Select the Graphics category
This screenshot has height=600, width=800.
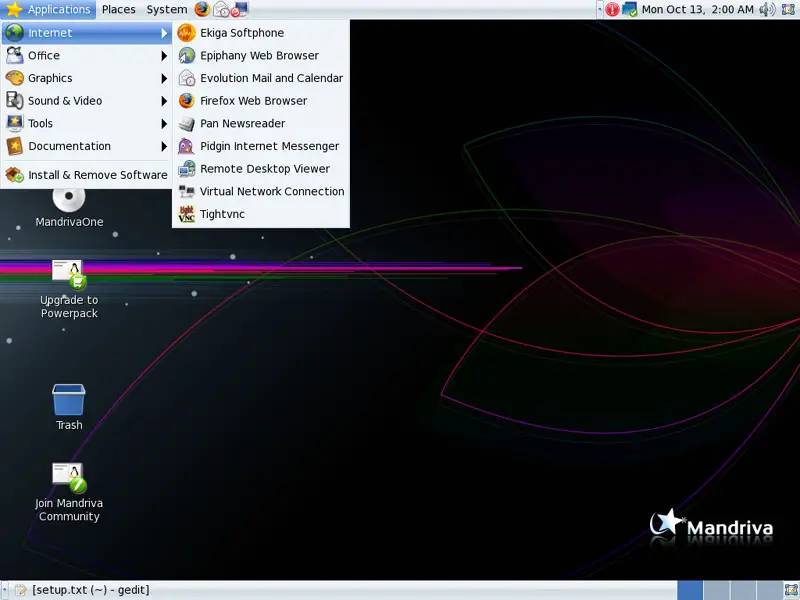click(x=87, y=78)
